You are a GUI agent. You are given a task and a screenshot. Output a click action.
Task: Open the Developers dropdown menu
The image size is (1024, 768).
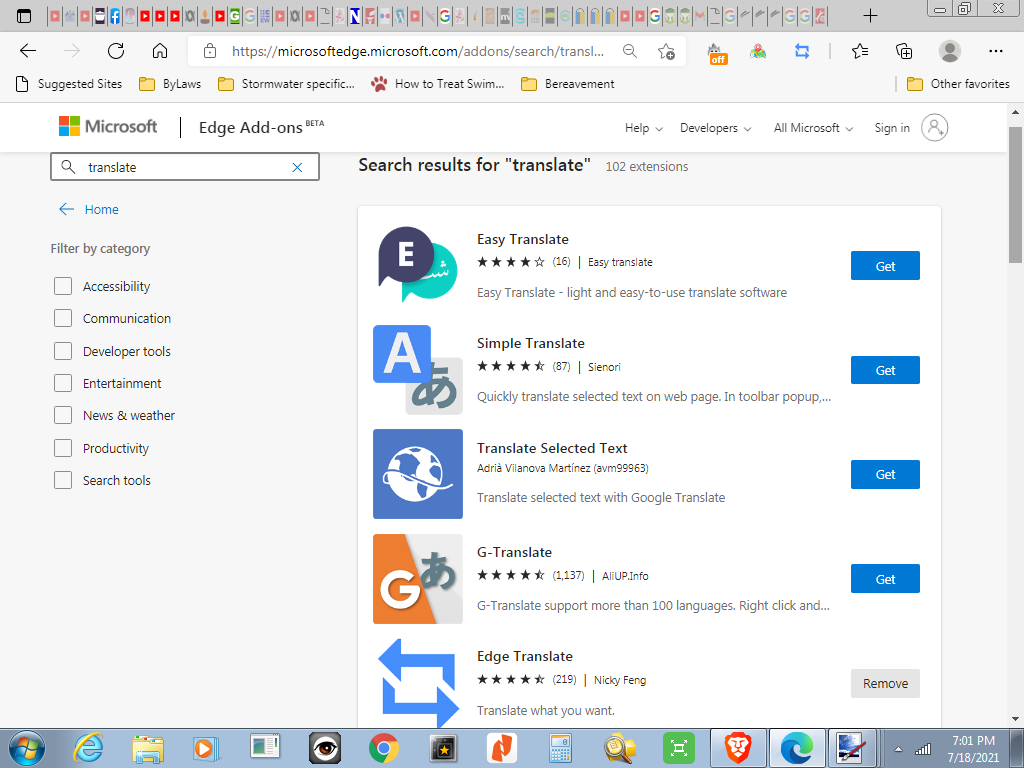[x=715, y=128]
